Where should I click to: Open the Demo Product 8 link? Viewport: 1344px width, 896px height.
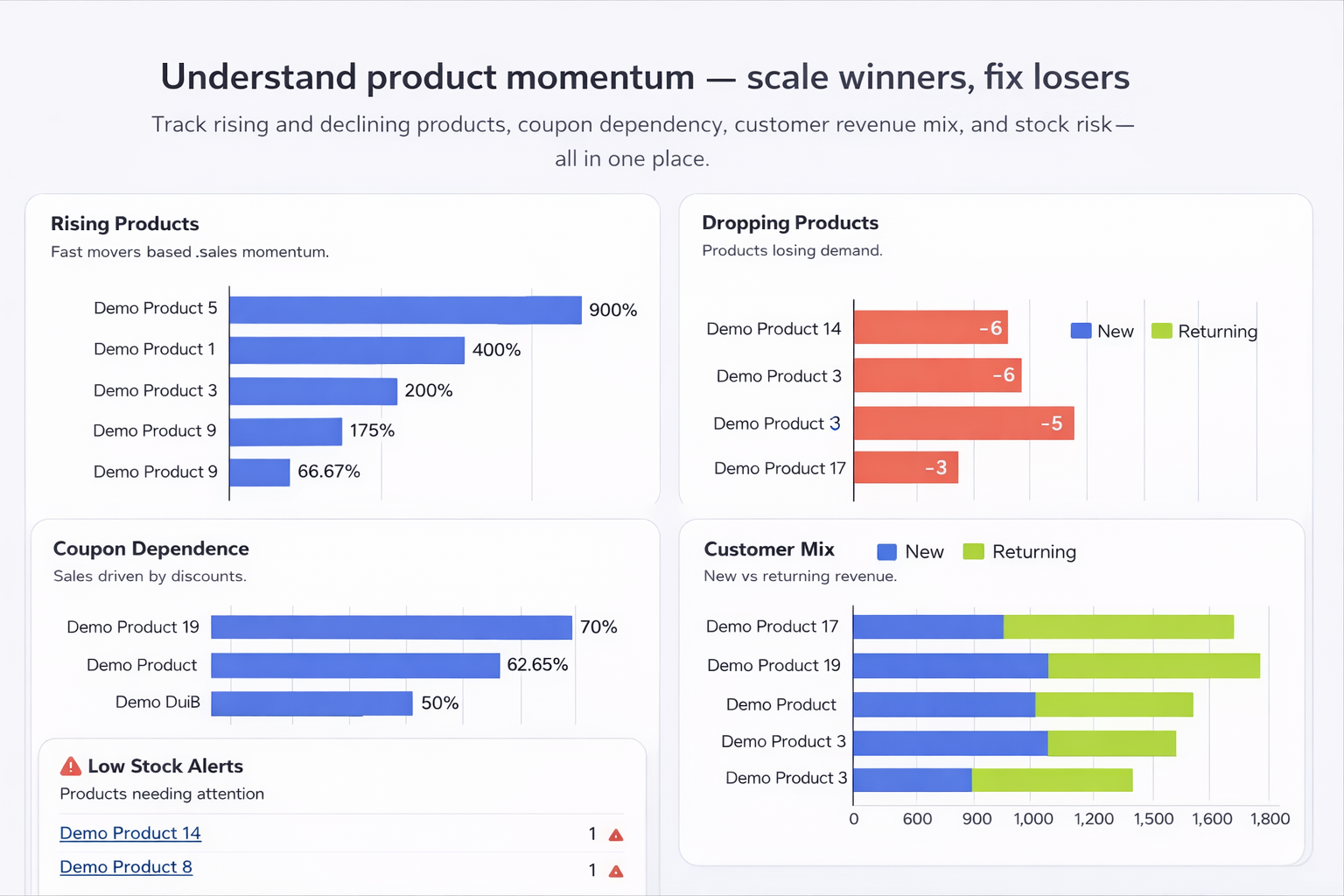pyautogui.click(x=125, y=867)
